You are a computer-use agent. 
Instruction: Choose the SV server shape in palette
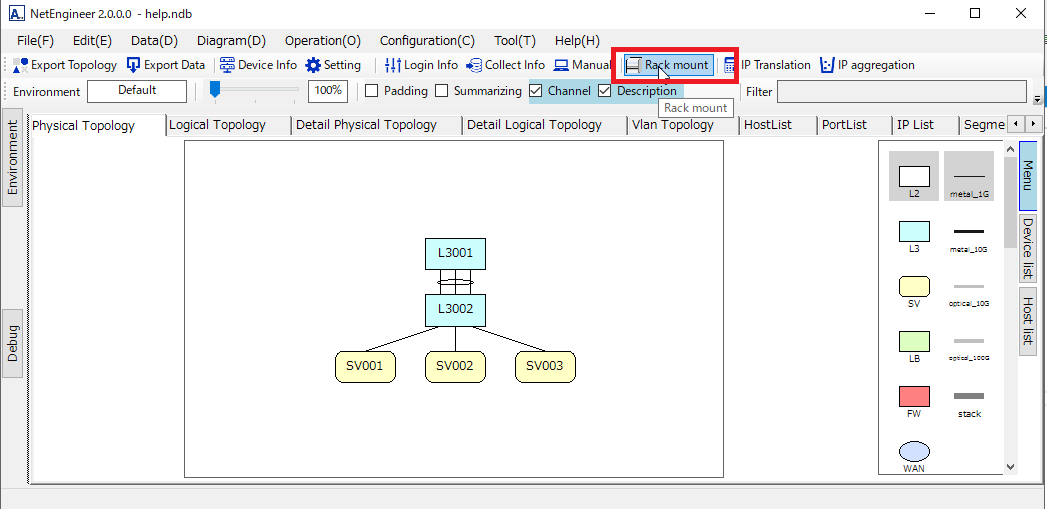pyautogui.click(x=914, y=288)
